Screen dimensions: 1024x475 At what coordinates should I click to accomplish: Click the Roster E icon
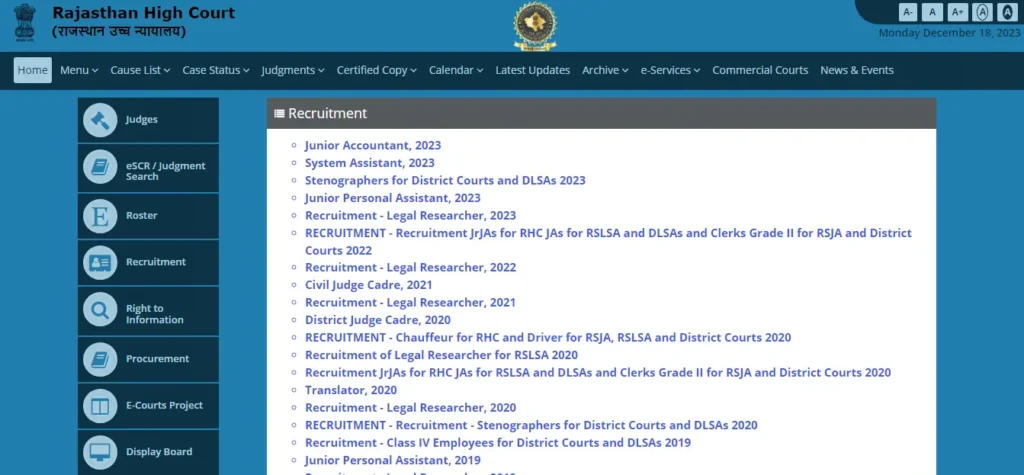point(100,216)
